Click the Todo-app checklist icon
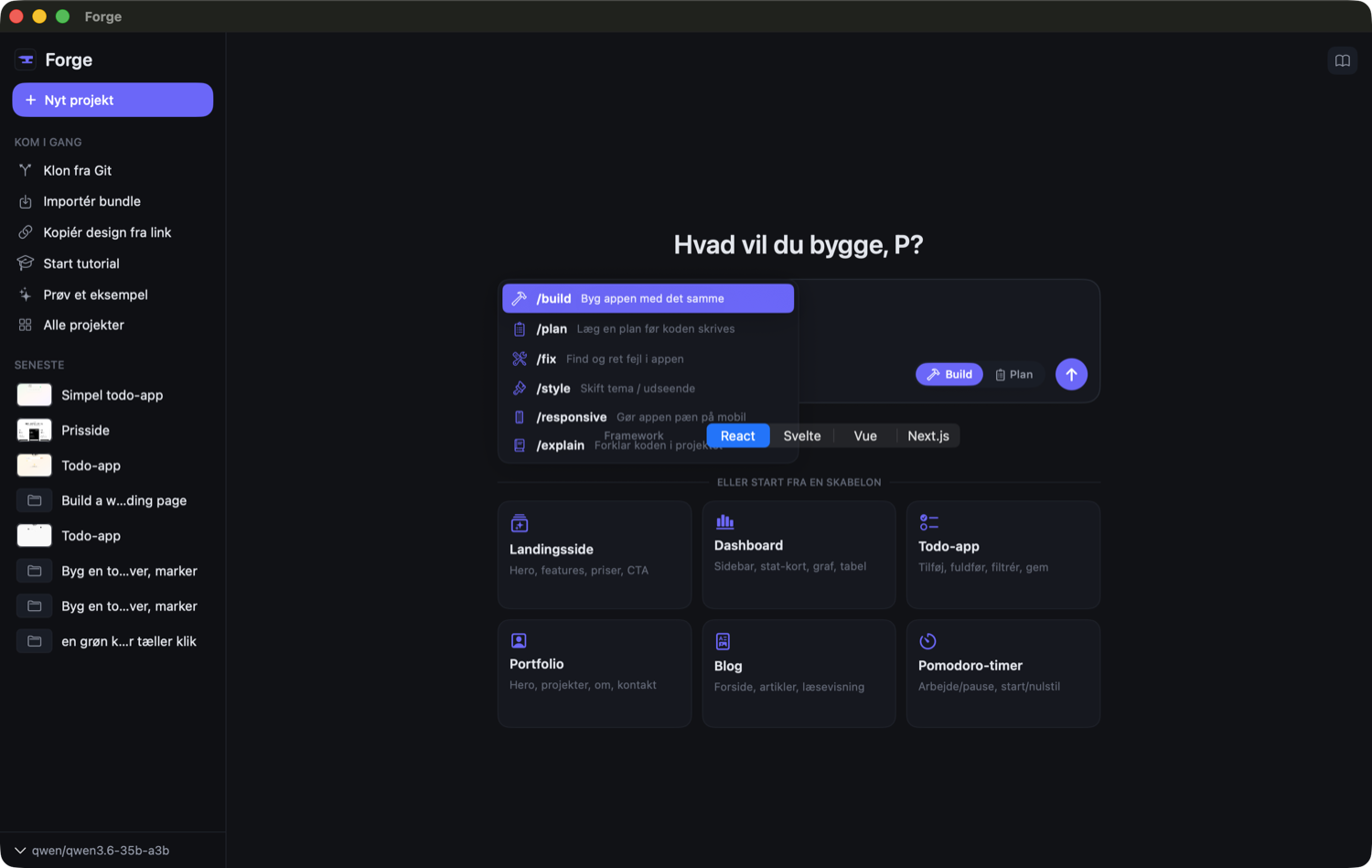This screenshot has width=1372, height=868. pos(928,522)
